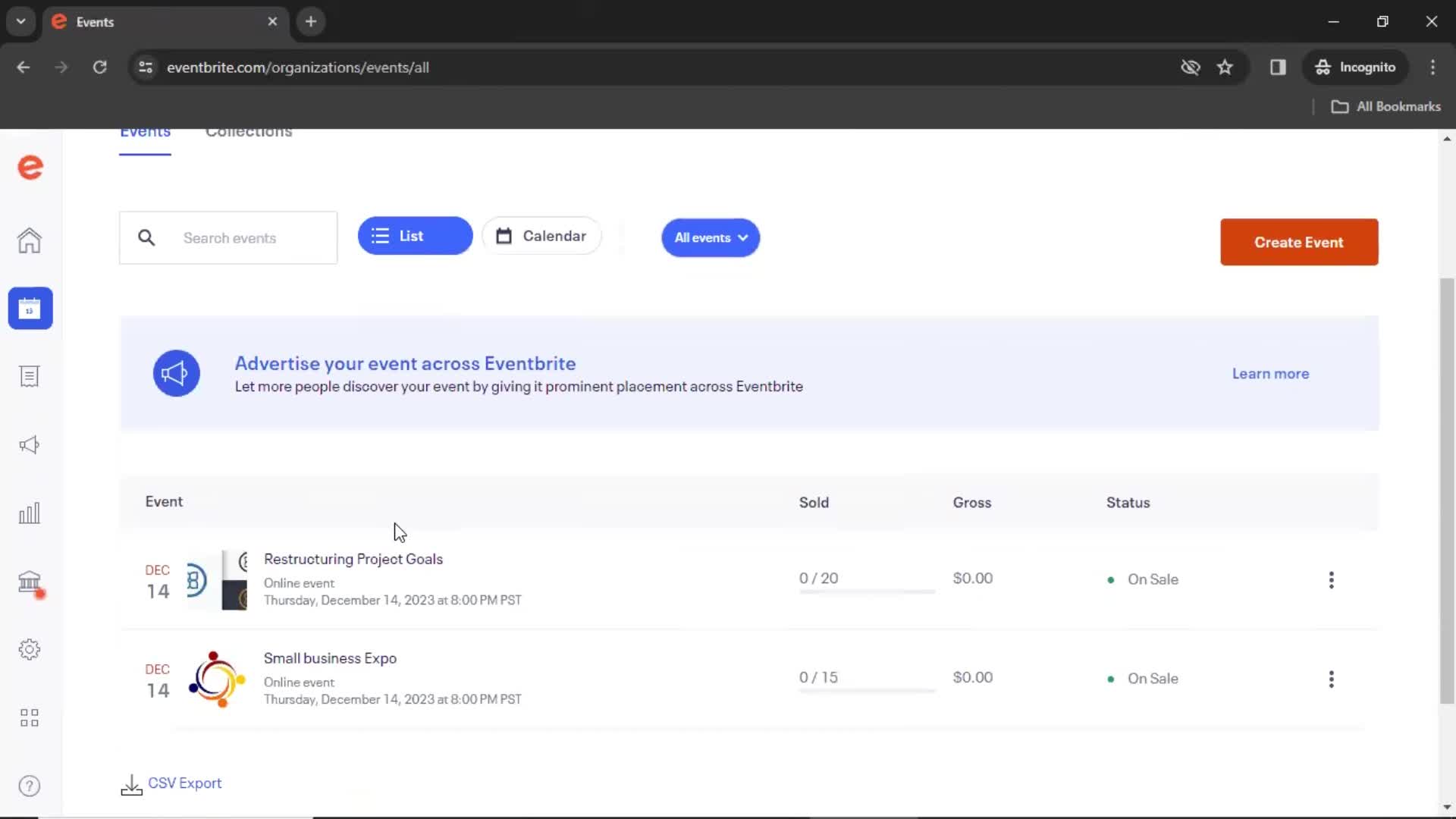View site information icon in address bar
The height and width of the screenshot is (819, 1456).
146,67
